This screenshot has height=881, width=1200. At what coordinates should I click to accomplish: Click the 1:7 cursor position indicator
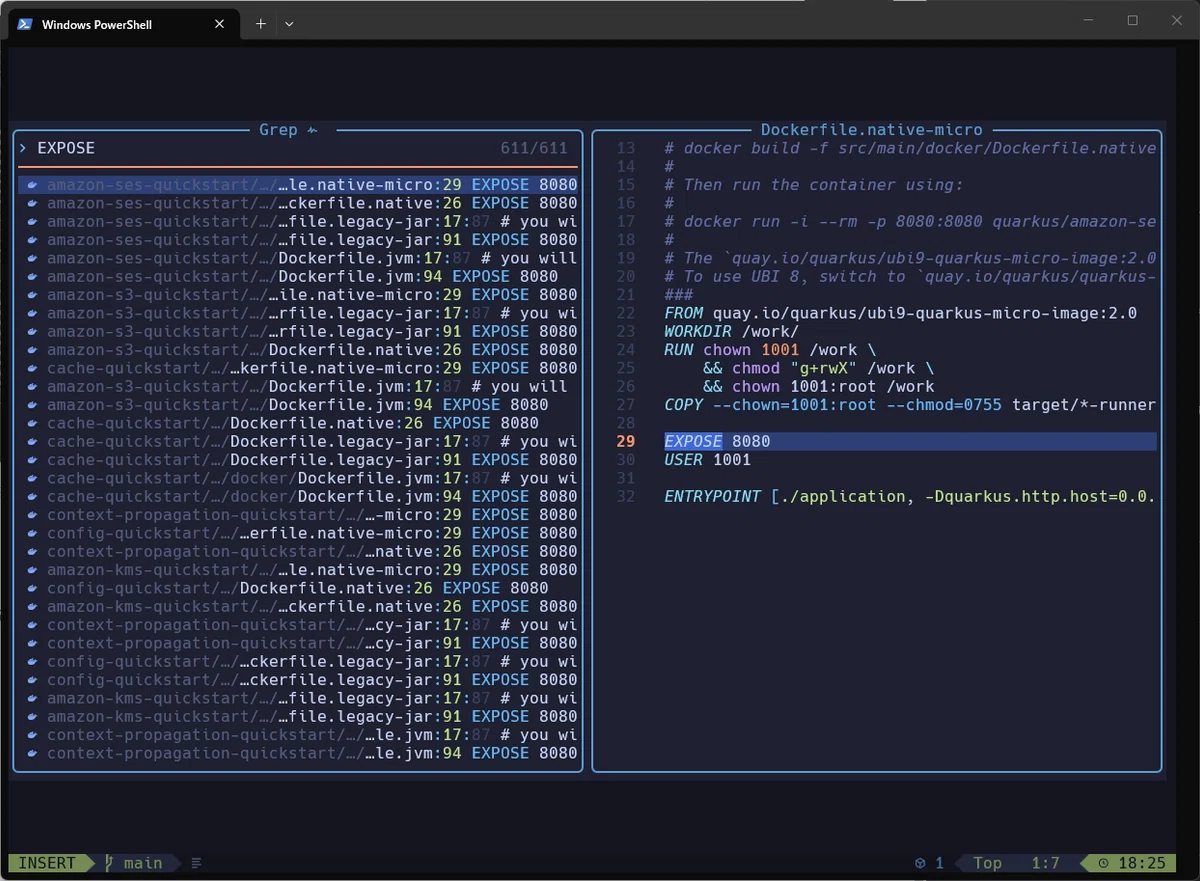(x=1045, y=863)
